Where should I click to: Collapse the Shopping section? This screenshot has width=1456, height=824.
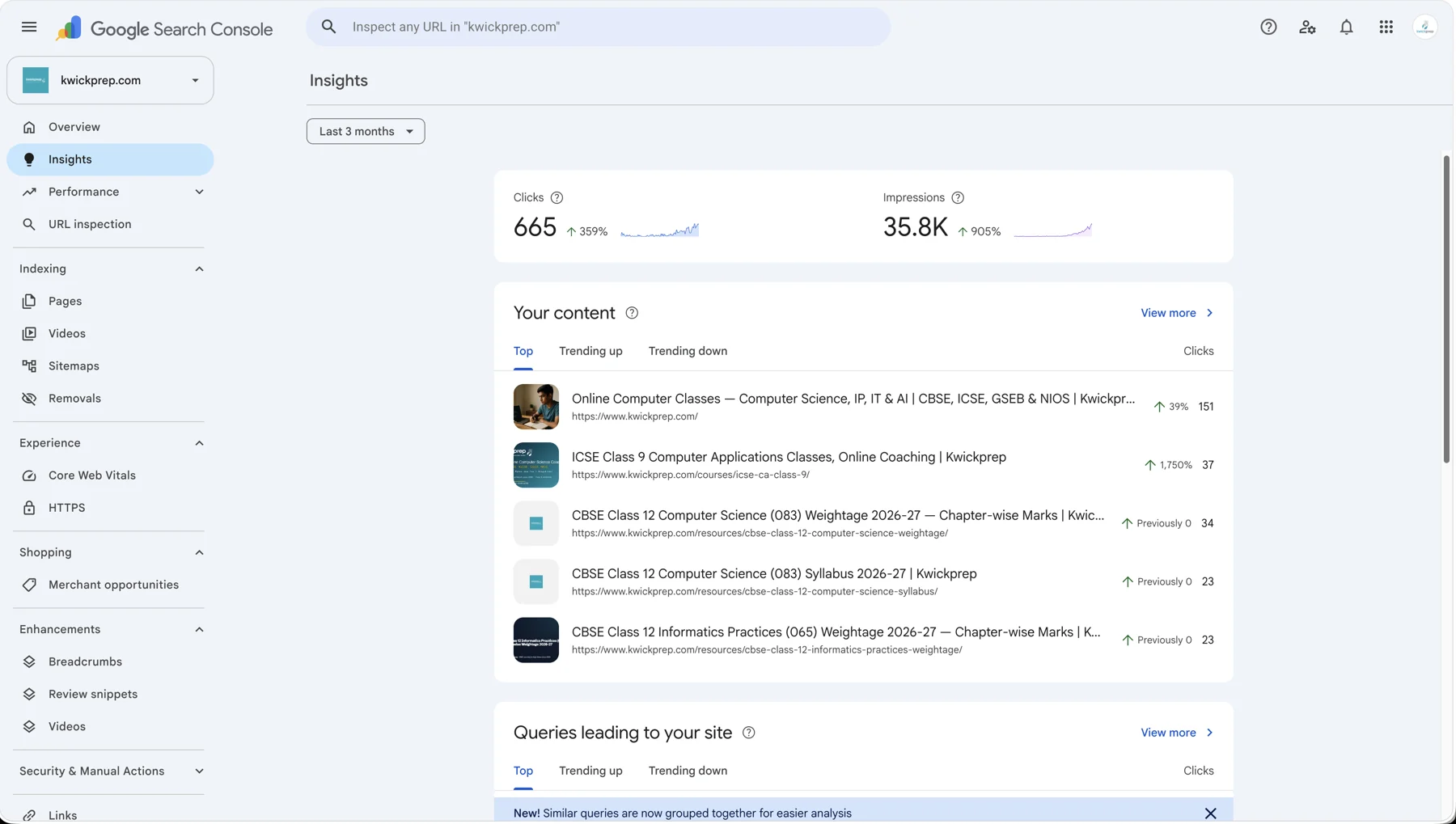click(199, 552)
